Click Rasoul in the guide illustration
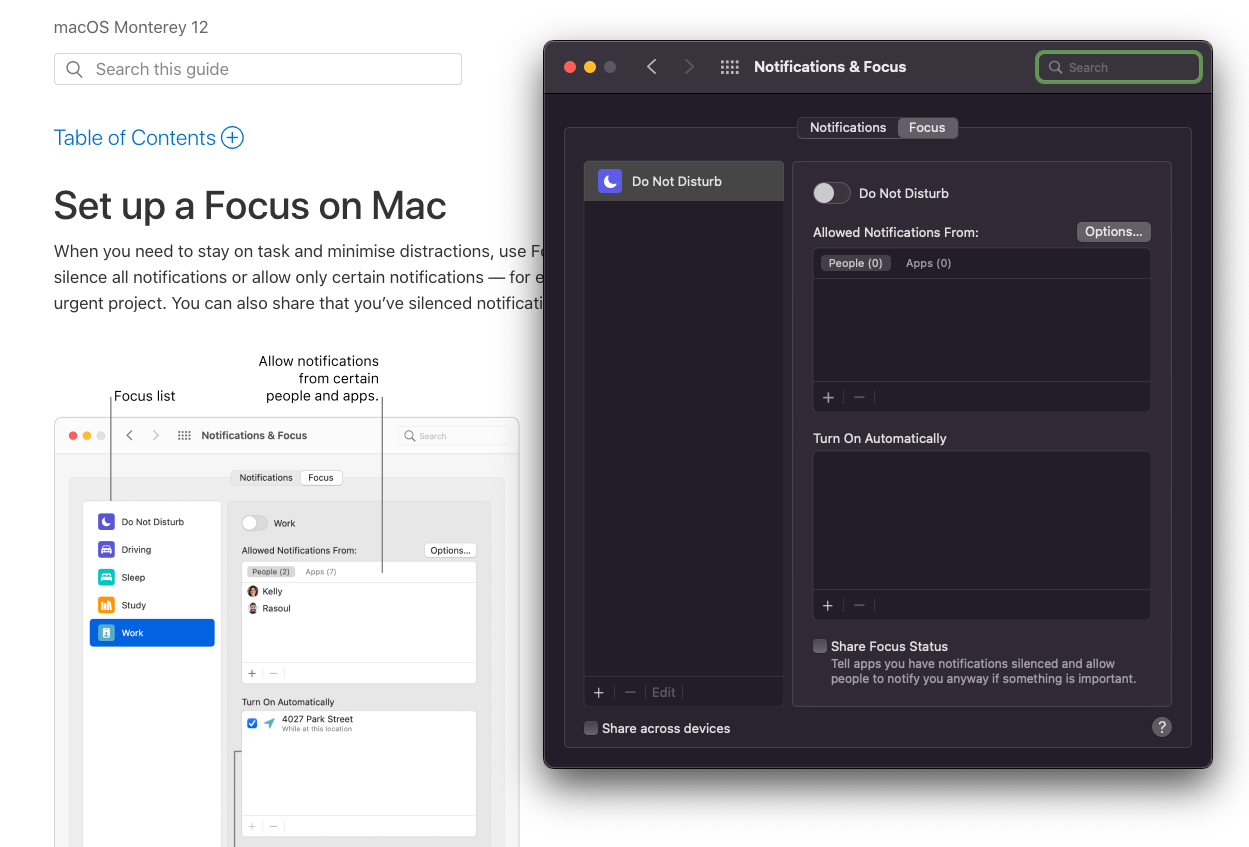 [268, 608]
